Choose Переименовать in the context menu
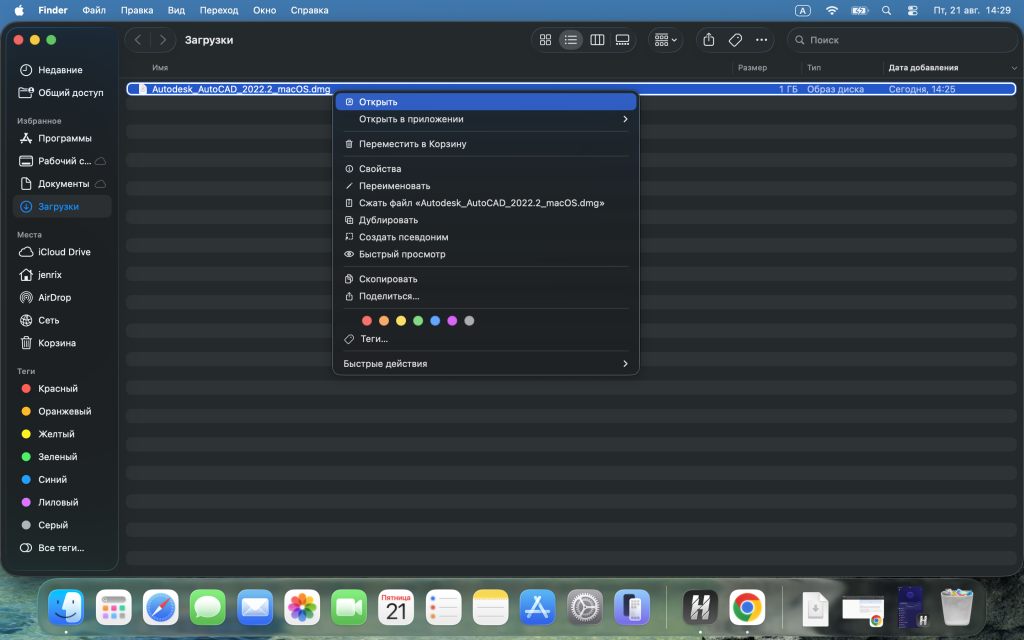1024x640 pixels. pos(486,185)
